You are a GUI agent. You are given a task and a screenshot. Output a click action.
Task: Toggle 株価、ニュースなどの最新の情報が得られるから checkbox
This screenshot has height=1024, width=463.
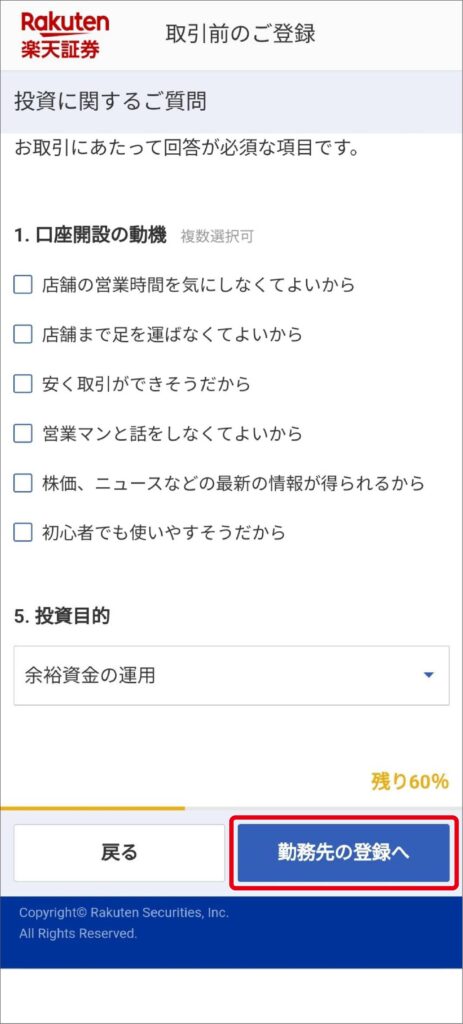23,483
